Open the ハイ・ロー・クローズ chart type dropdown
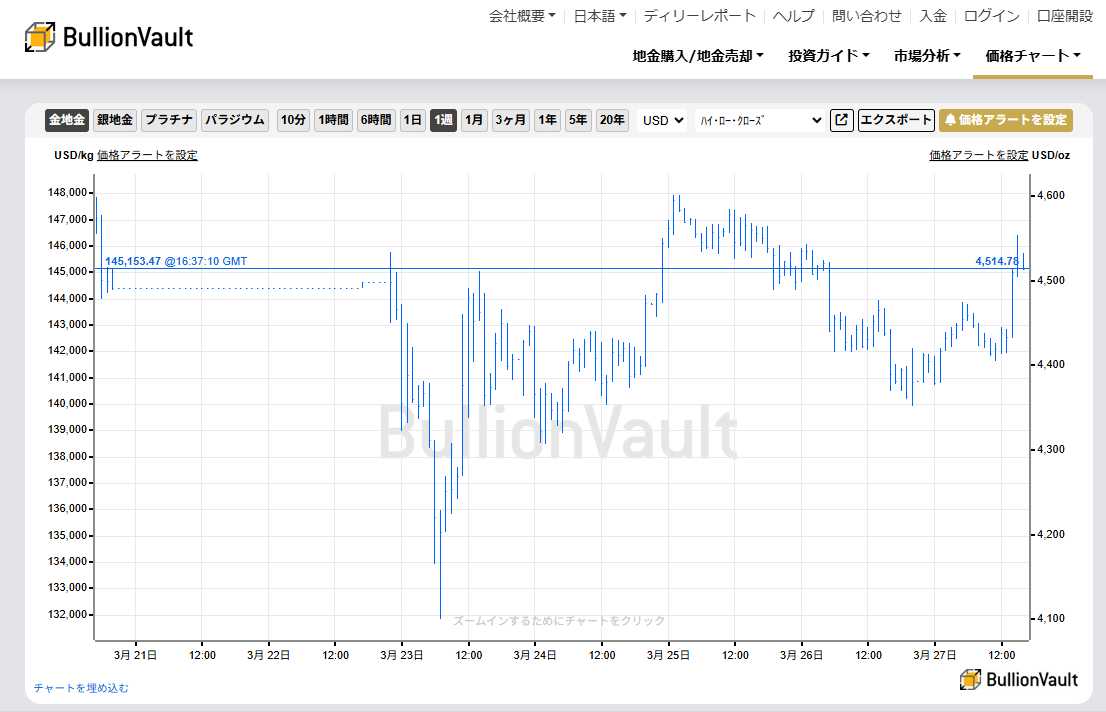The width and height of the screenshot is (1106, 712). 757,119
